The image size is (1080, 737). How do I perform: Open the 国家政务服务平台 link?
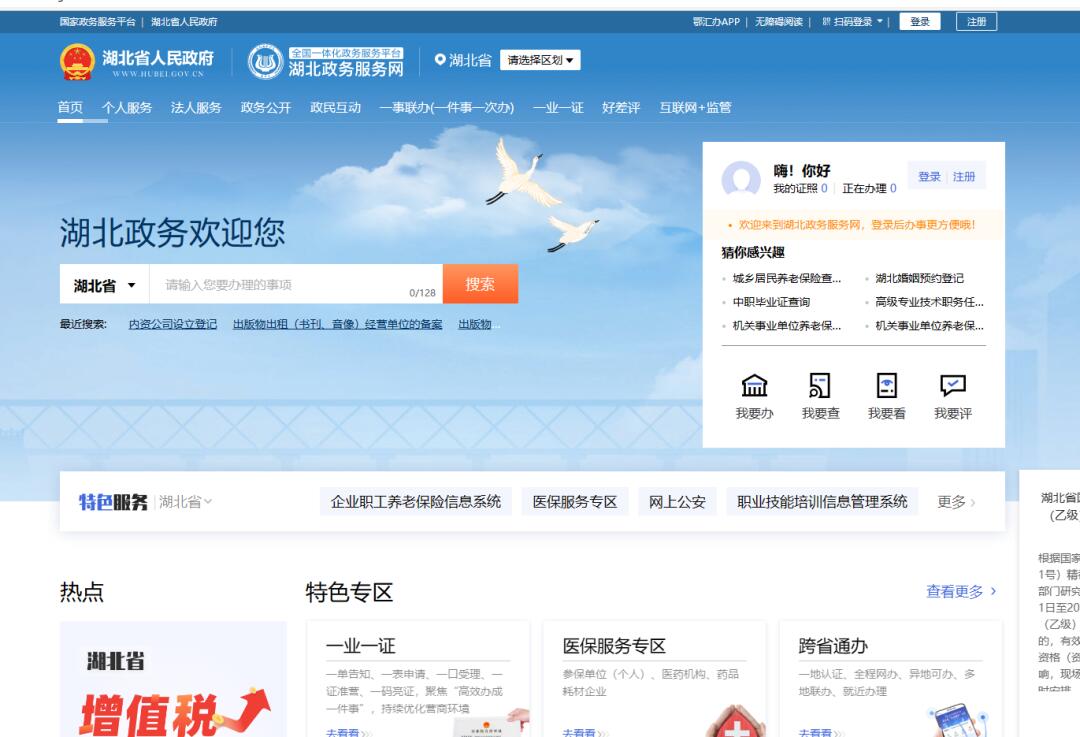[98, 22]
